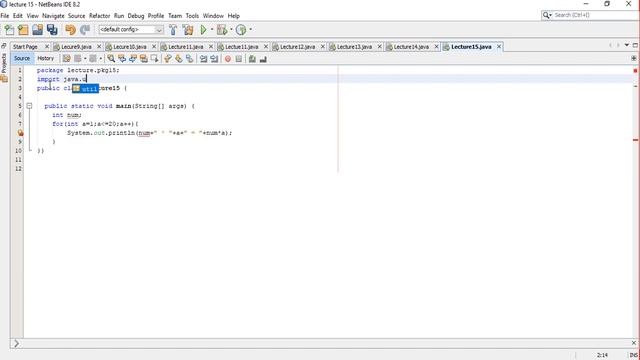Click the Debug Project toolbar icon
The image size is (640, 360).
[x=222, y=29]
